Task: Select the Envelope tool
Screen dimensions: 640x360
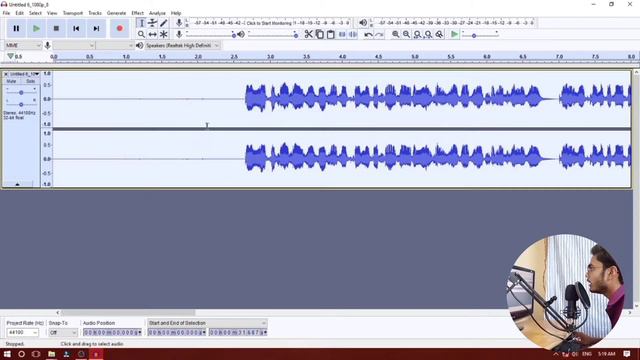Action: (x=152, y=23)
